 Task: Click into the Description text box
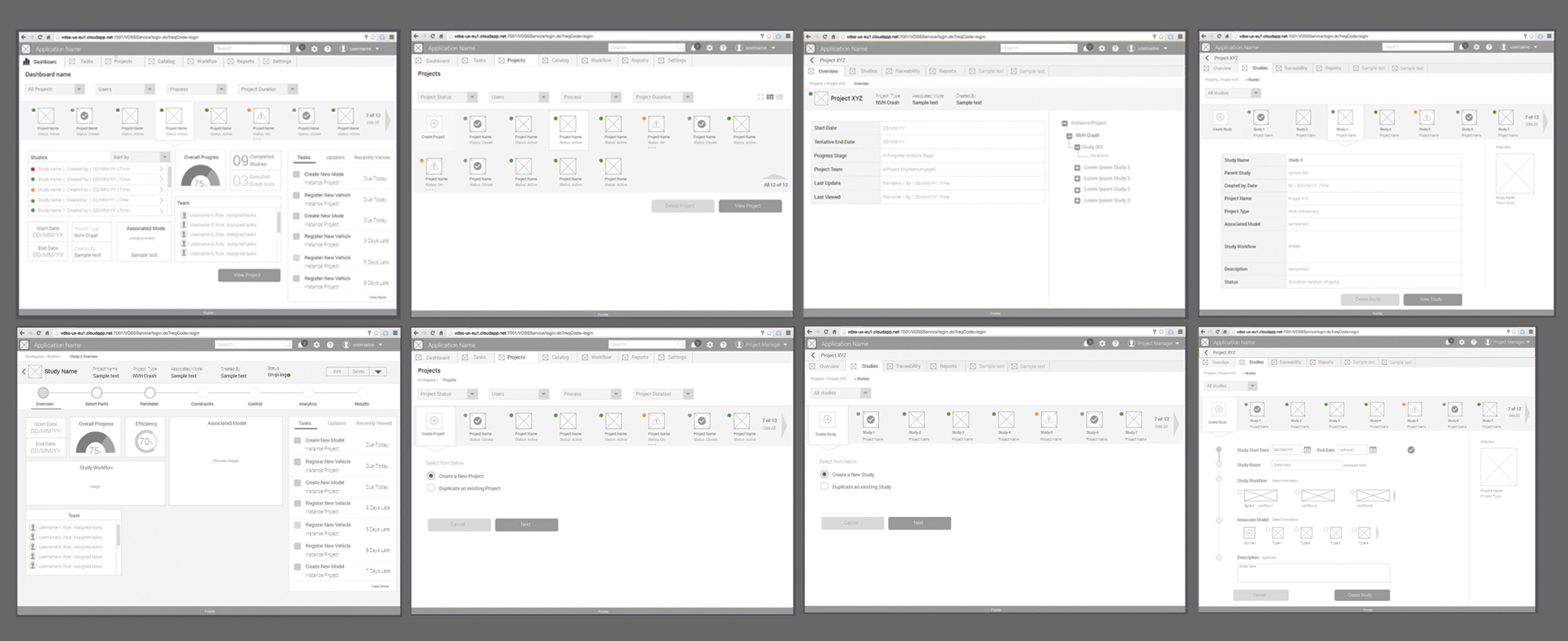(1313, 573)
